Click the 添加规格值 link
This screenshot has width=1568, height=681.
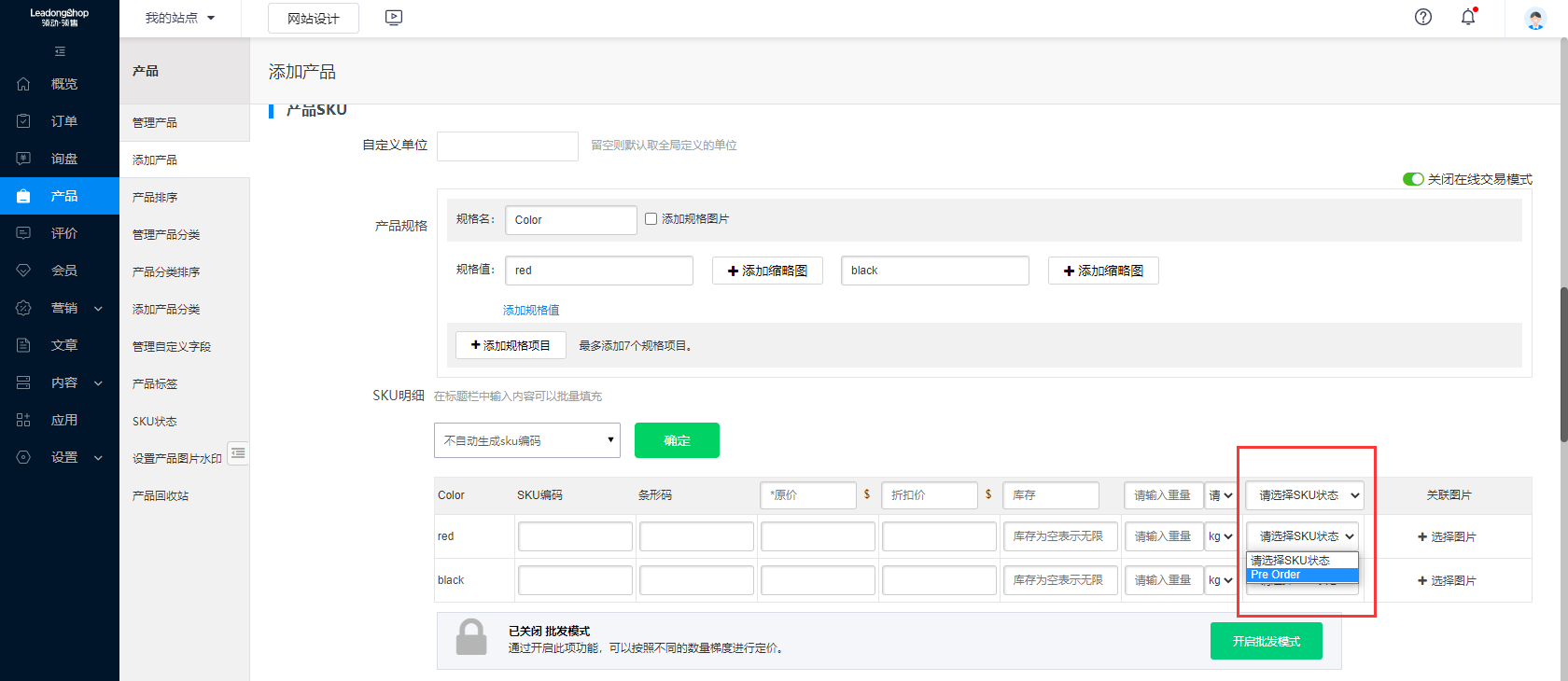tap(531, 310)
